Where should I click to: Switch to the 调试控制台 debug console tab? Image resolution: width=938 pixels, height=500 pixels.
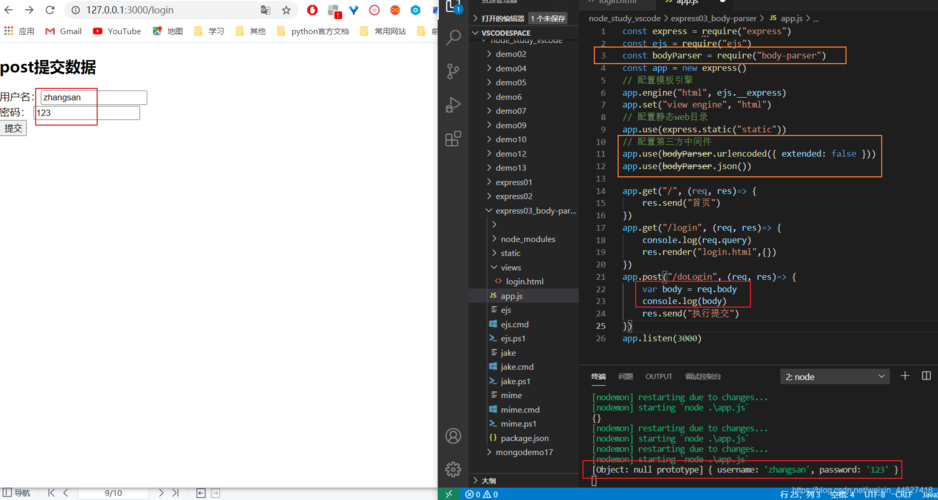pyautogui.click(x=703, y=377)
